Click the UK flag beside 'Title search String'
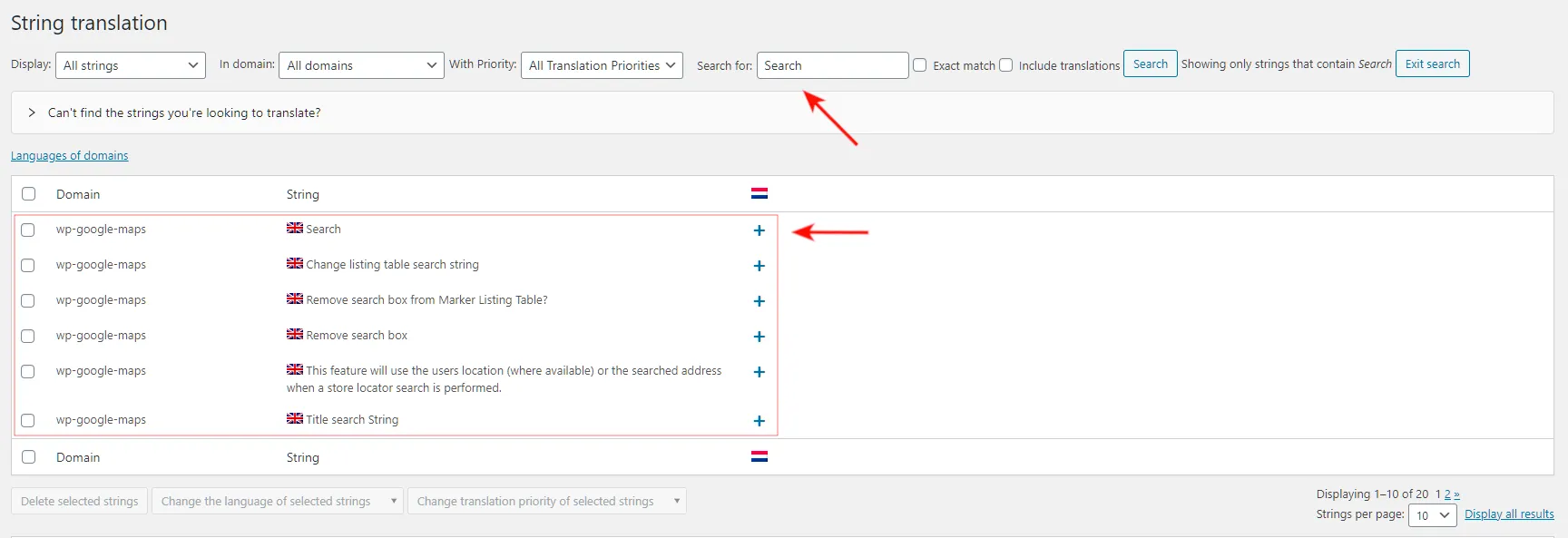Image resolution: width=1568 pixels, height=538 pixels. [295, 418]
